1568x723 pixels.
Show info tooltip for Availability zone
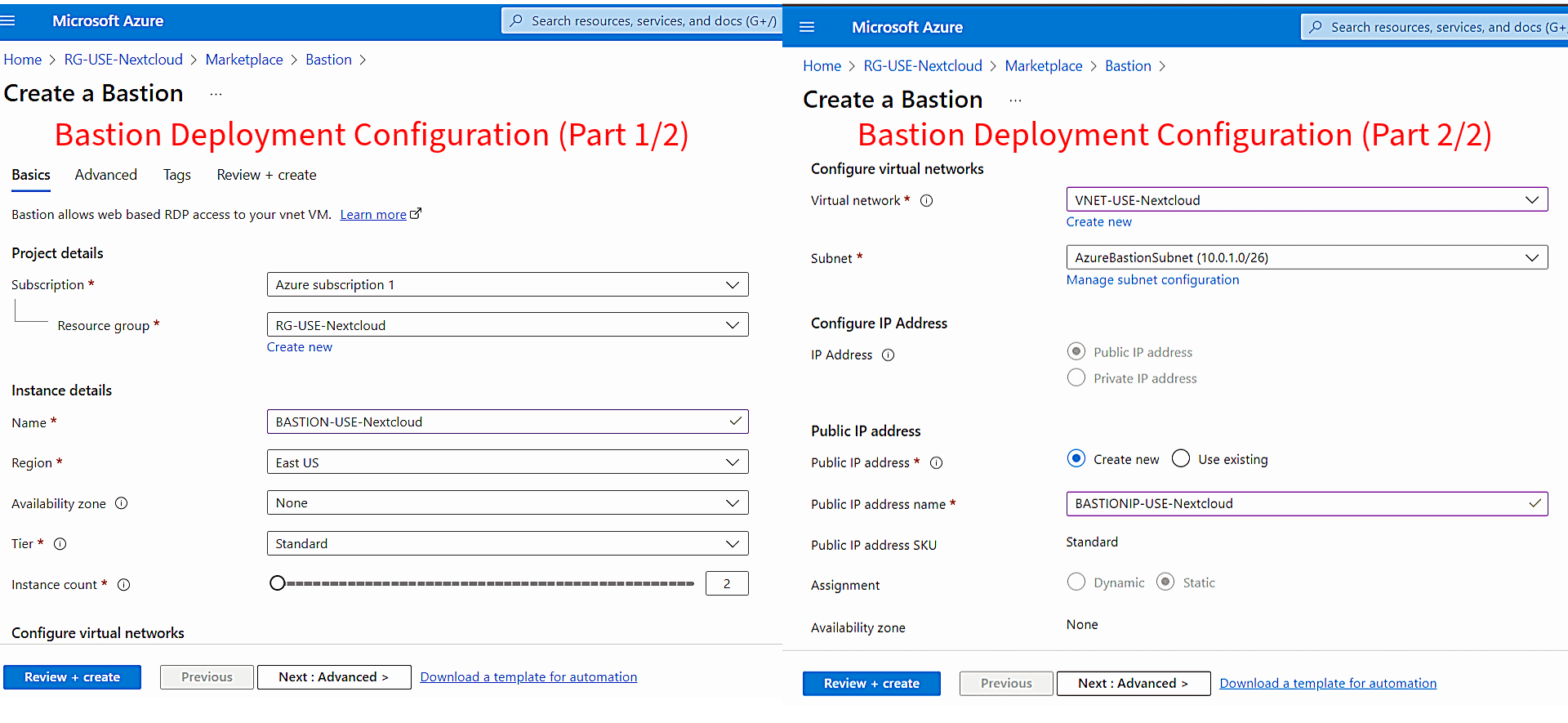[x=122, y=503]
